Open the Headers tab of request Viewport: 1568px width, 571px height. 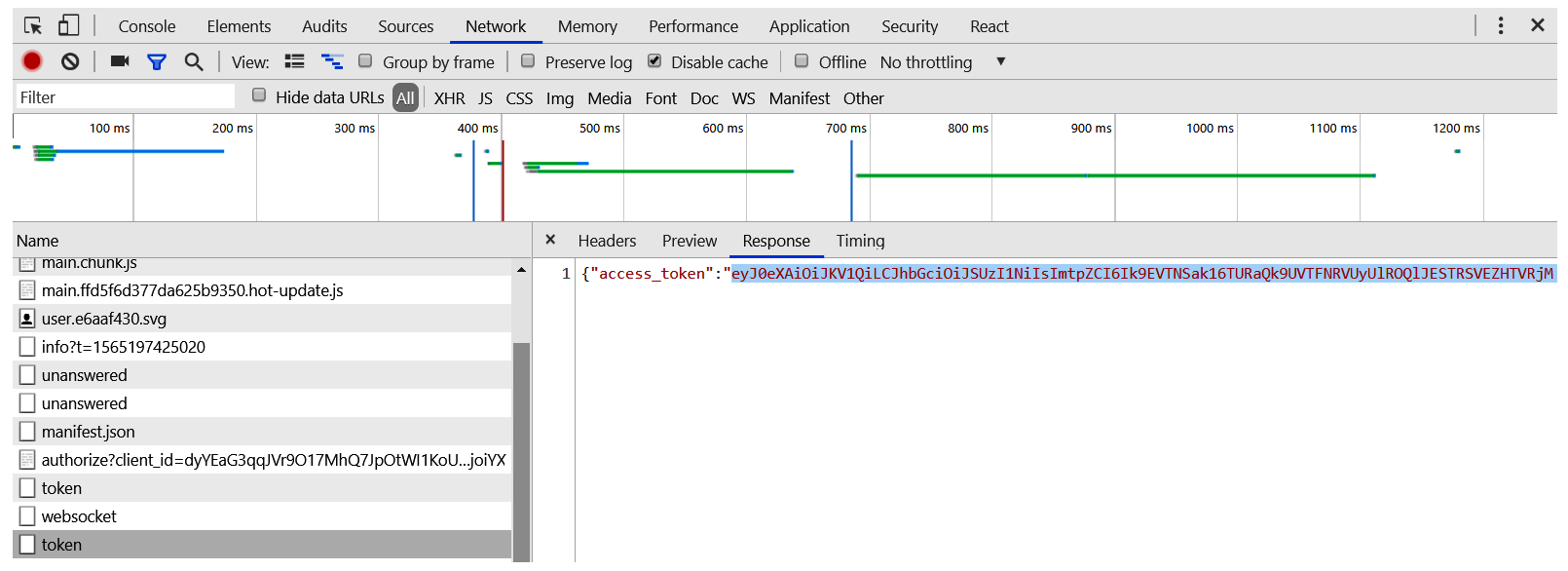coord(607,241)
